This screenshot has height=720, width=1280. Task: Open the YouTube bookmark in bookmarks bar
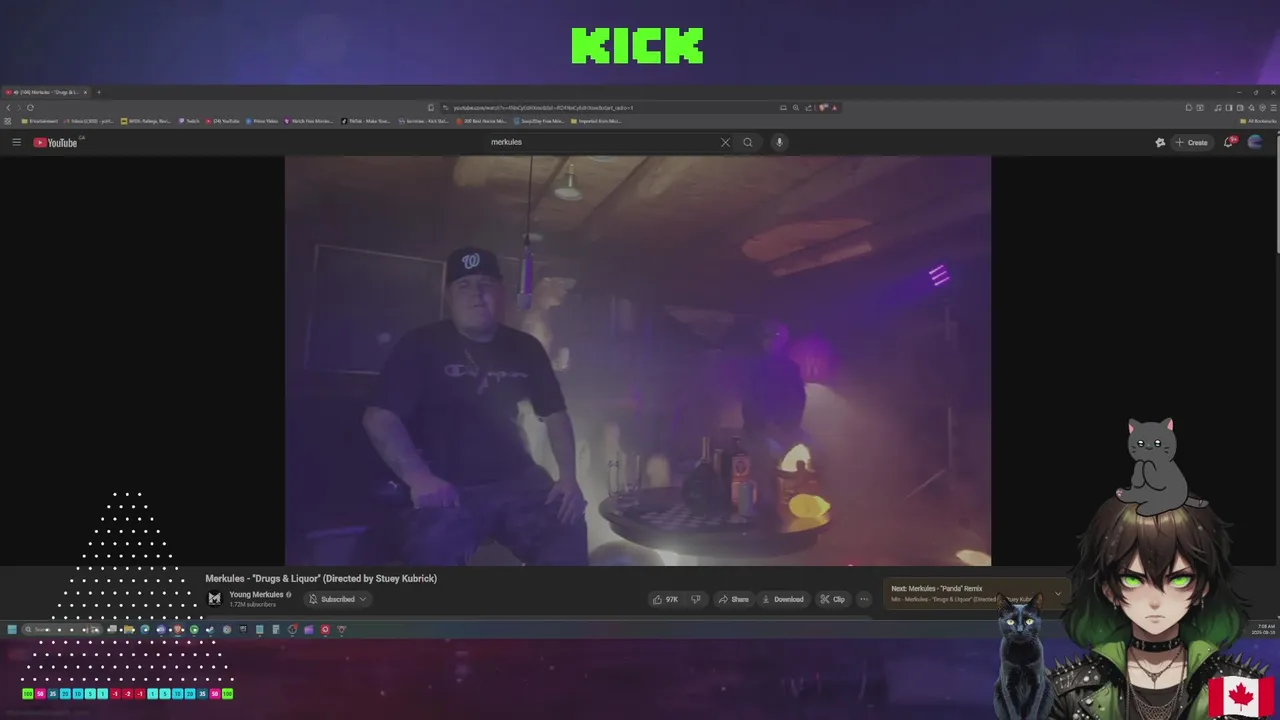(x=222, y=121)
